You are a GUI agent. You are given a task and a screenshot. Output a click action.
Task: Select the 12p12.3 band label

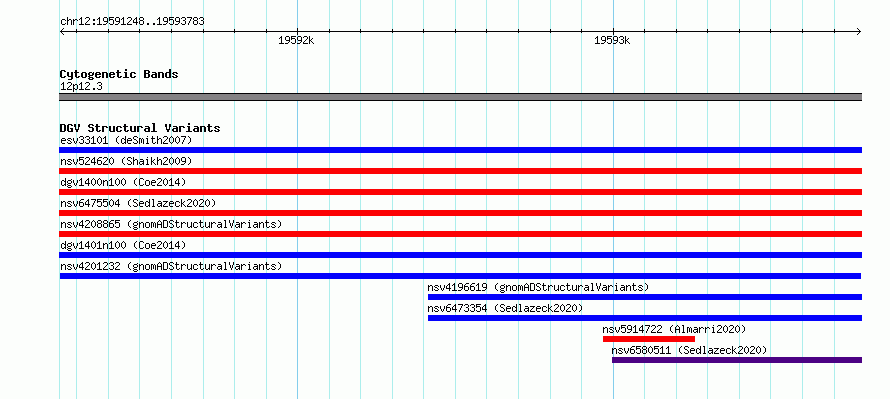[81, 87]
